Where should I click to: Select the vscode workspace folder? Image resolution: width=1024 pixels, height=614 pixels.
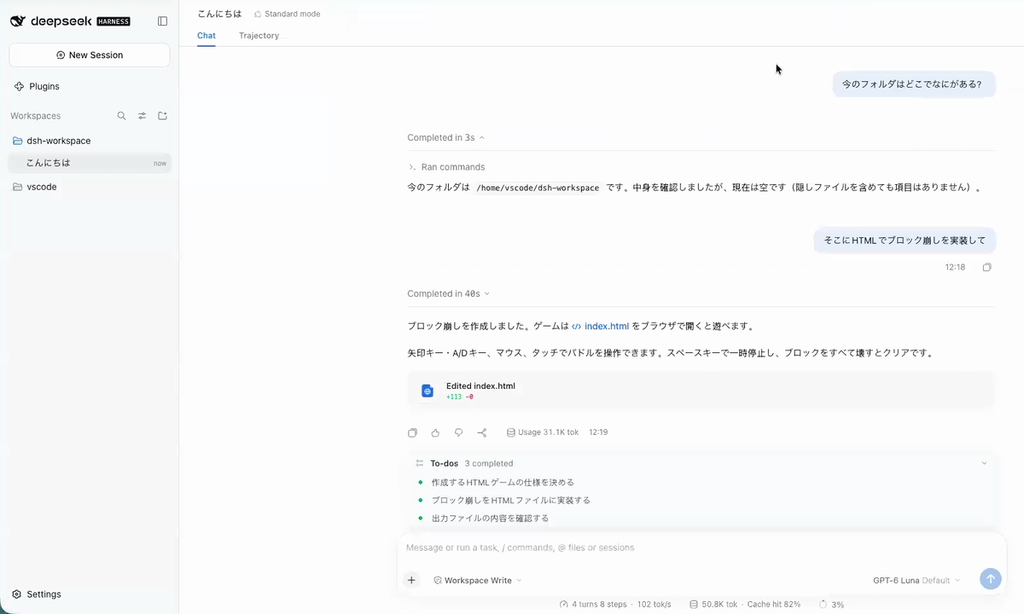[89, 187]
